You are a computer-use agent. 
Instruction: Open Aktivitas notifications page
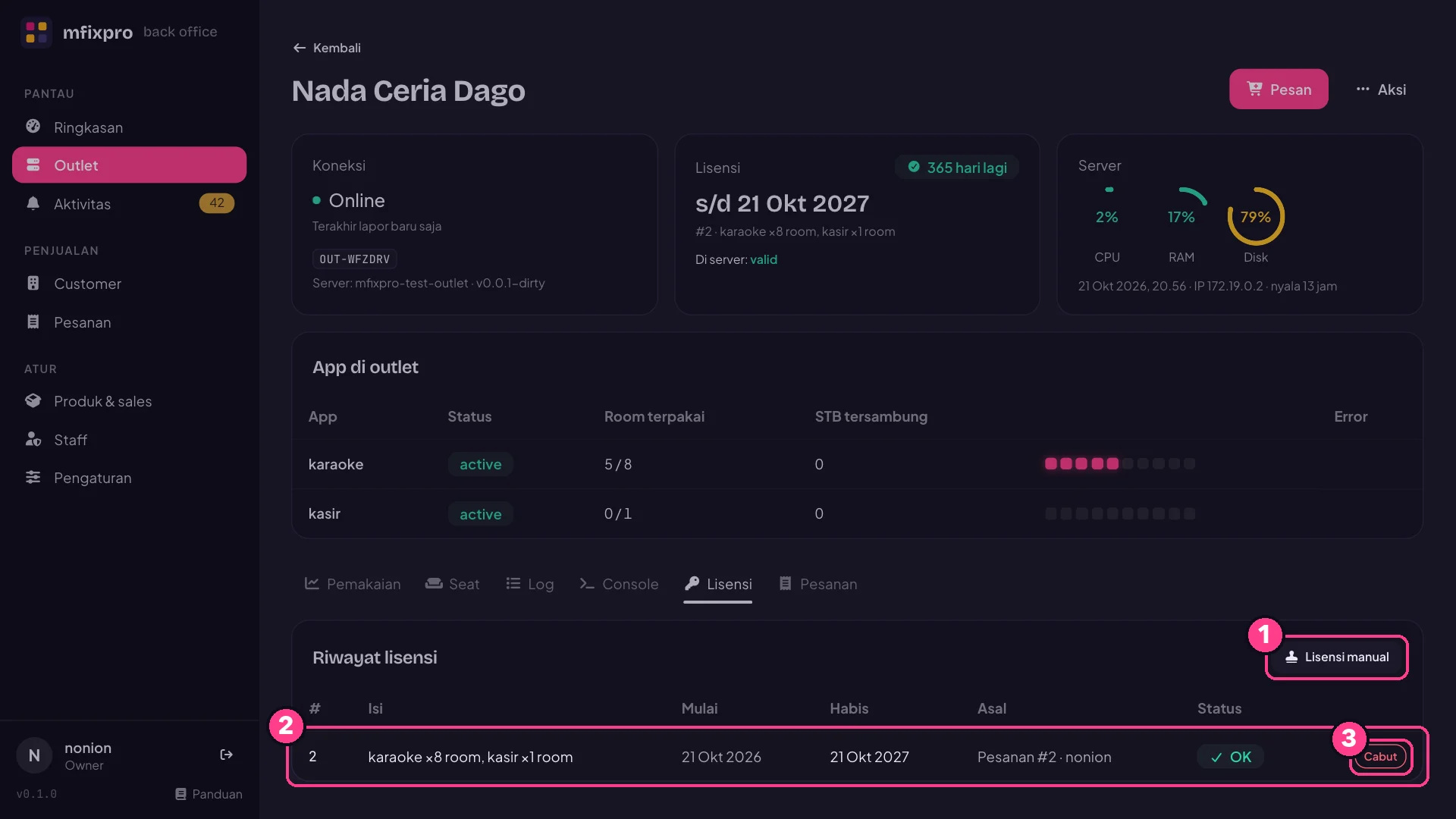[129, 203]
